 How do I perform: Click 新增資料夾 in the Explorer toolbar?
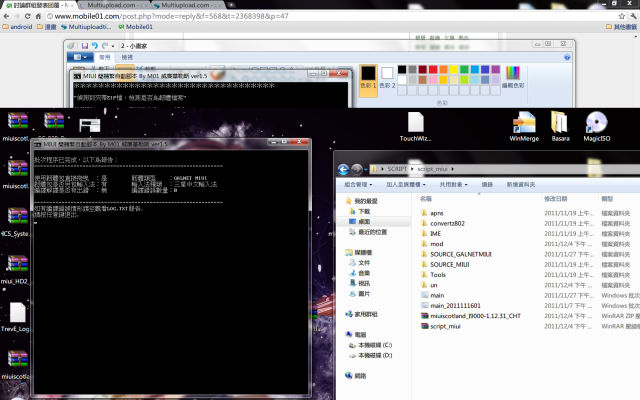pyautogui.click(x=521, y=184)
